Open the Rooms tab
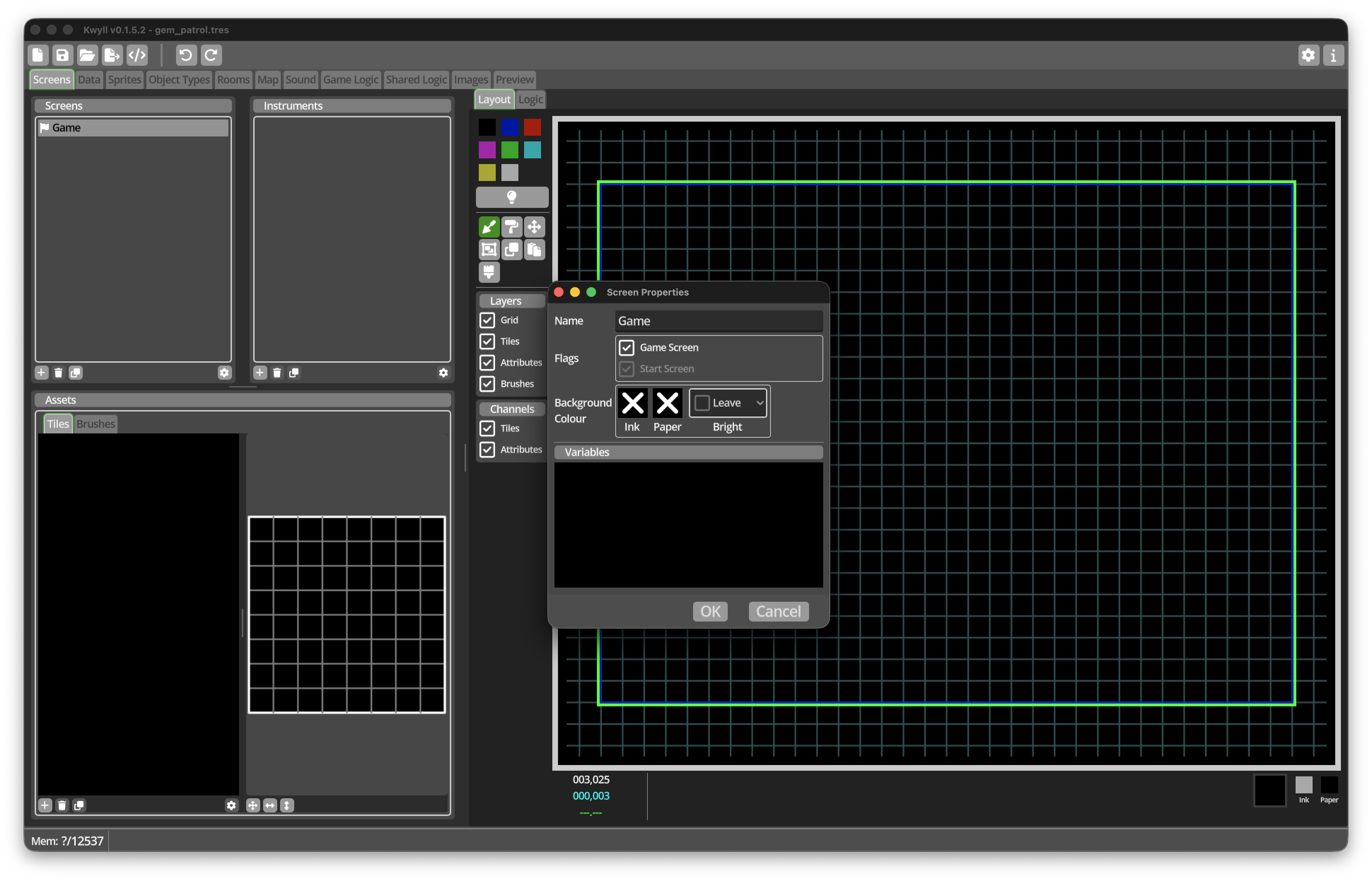Screen dimensions: 1372x881 point(233,80)
